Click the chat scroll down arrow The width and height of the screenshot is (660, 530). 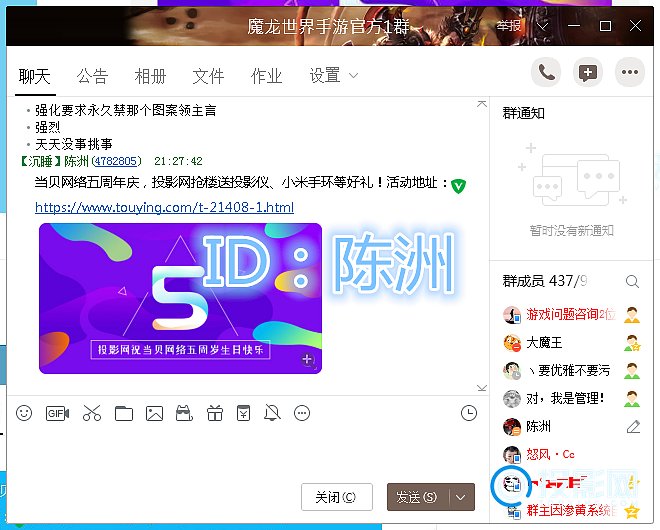coord(482,388)
